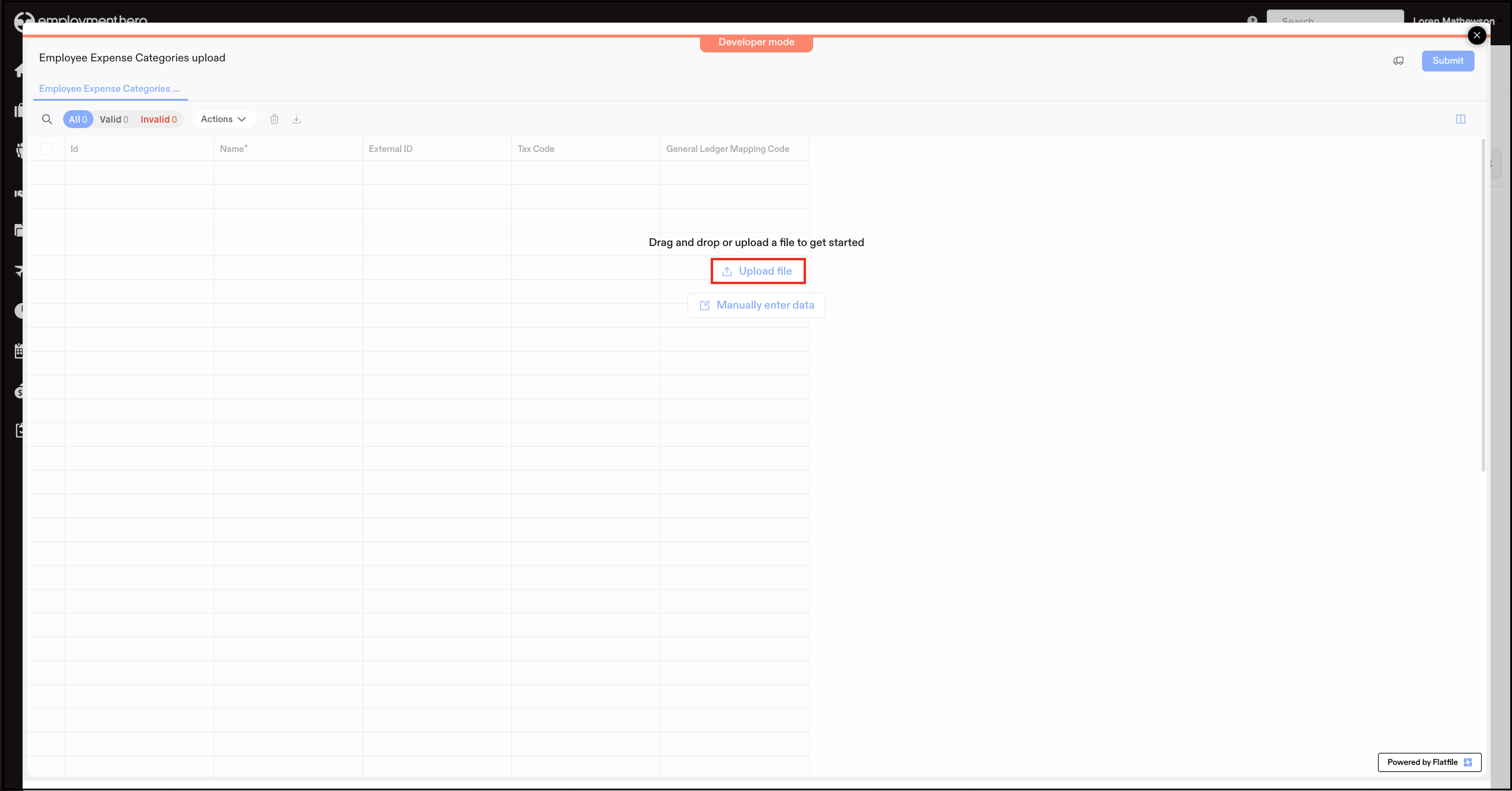Click the Flatfile logo icon
Screen dimensions: 1512x791
(1468, 762)
